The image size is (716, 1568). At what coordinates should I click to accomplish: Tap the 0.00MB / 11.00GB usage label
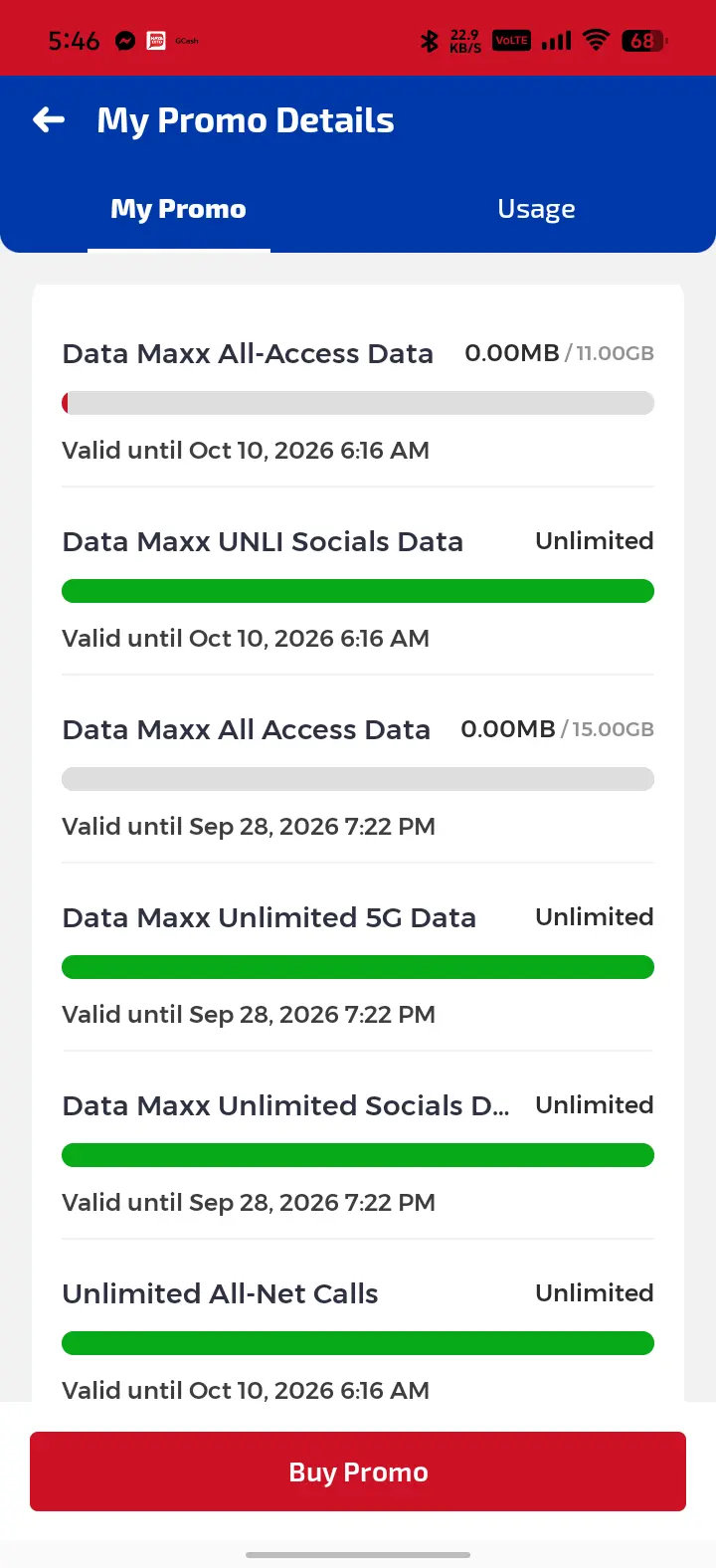(x=559, y=353)
